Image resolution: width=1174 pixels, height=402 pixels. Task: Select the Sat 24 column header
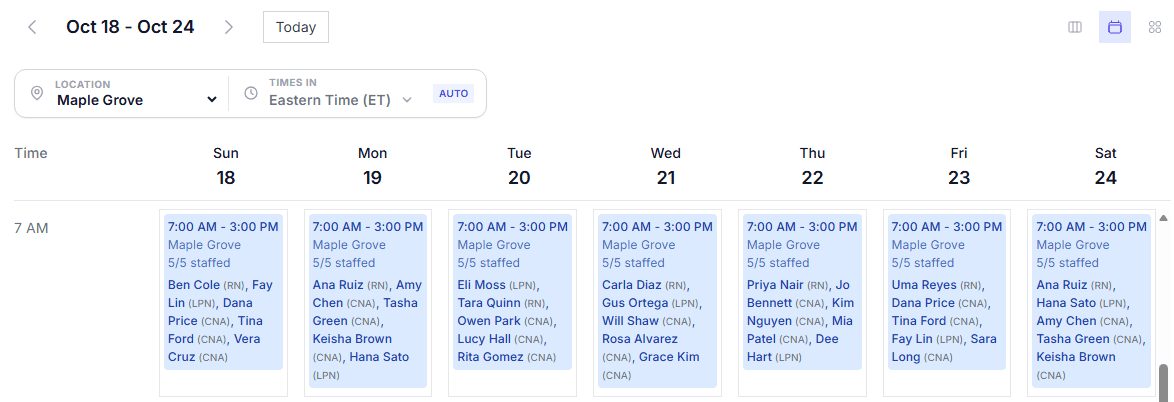click(1105, 165)
